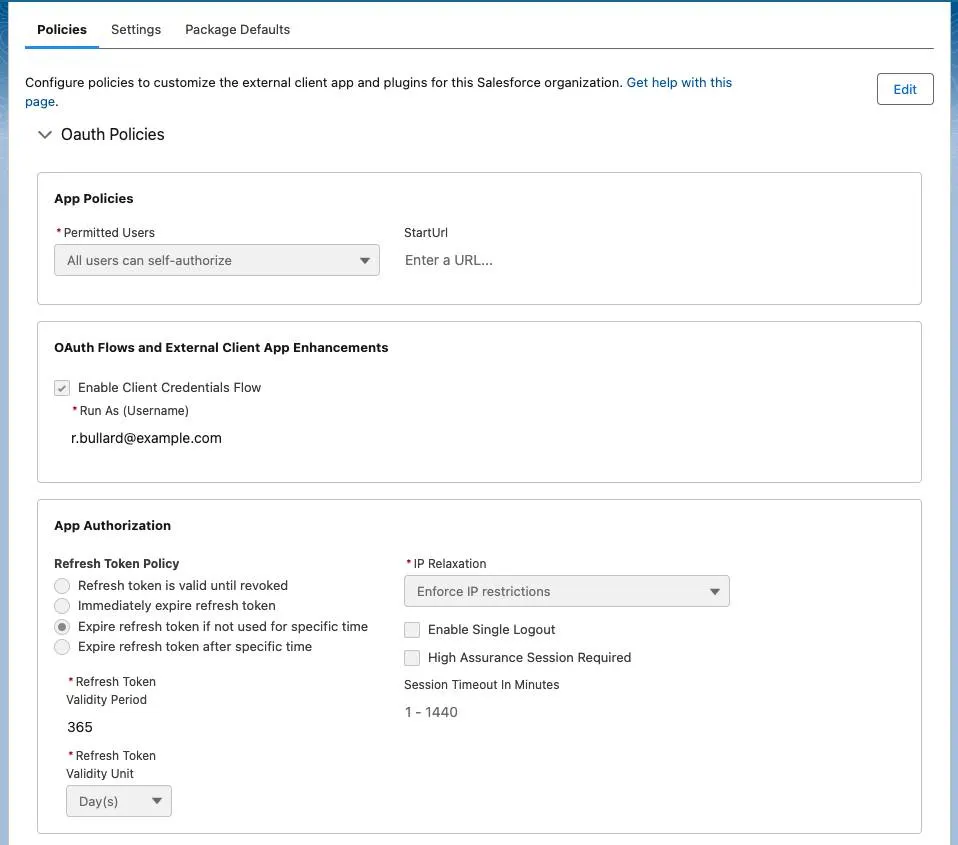Enable the Single Logout checkbox

(x=412, y=630)
